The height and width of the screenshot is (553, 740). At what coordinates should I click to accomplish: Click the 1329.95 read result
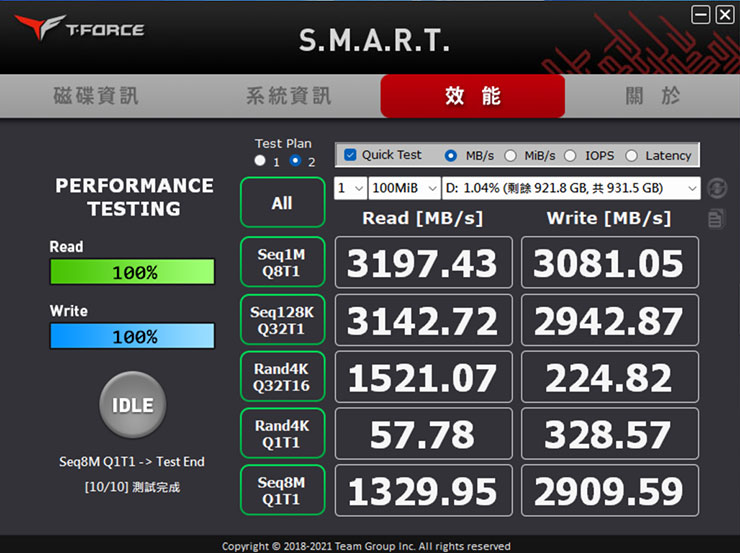coord(423,491)
